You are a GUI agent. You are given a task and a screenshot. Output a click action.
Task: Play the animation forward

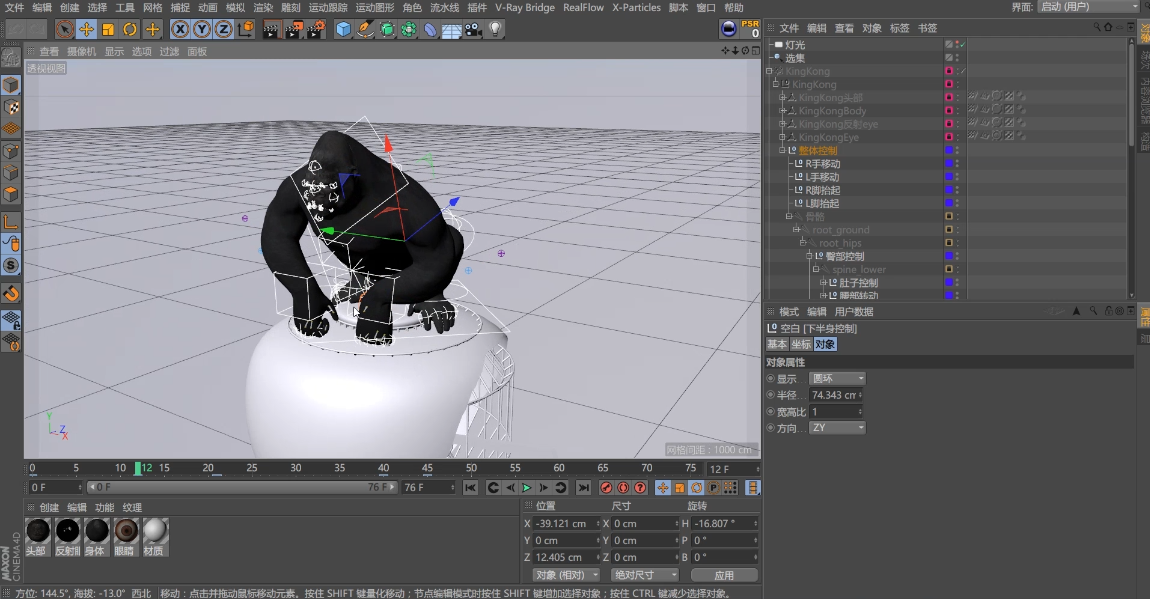(x=527, y=488)
